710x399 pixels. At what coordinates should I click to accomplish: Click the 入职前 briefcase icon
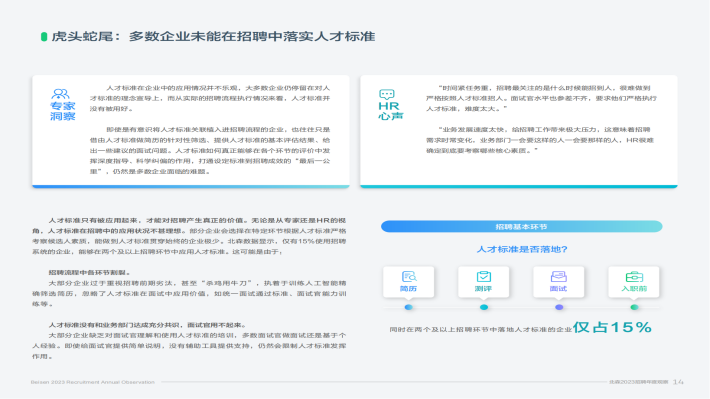634,276
